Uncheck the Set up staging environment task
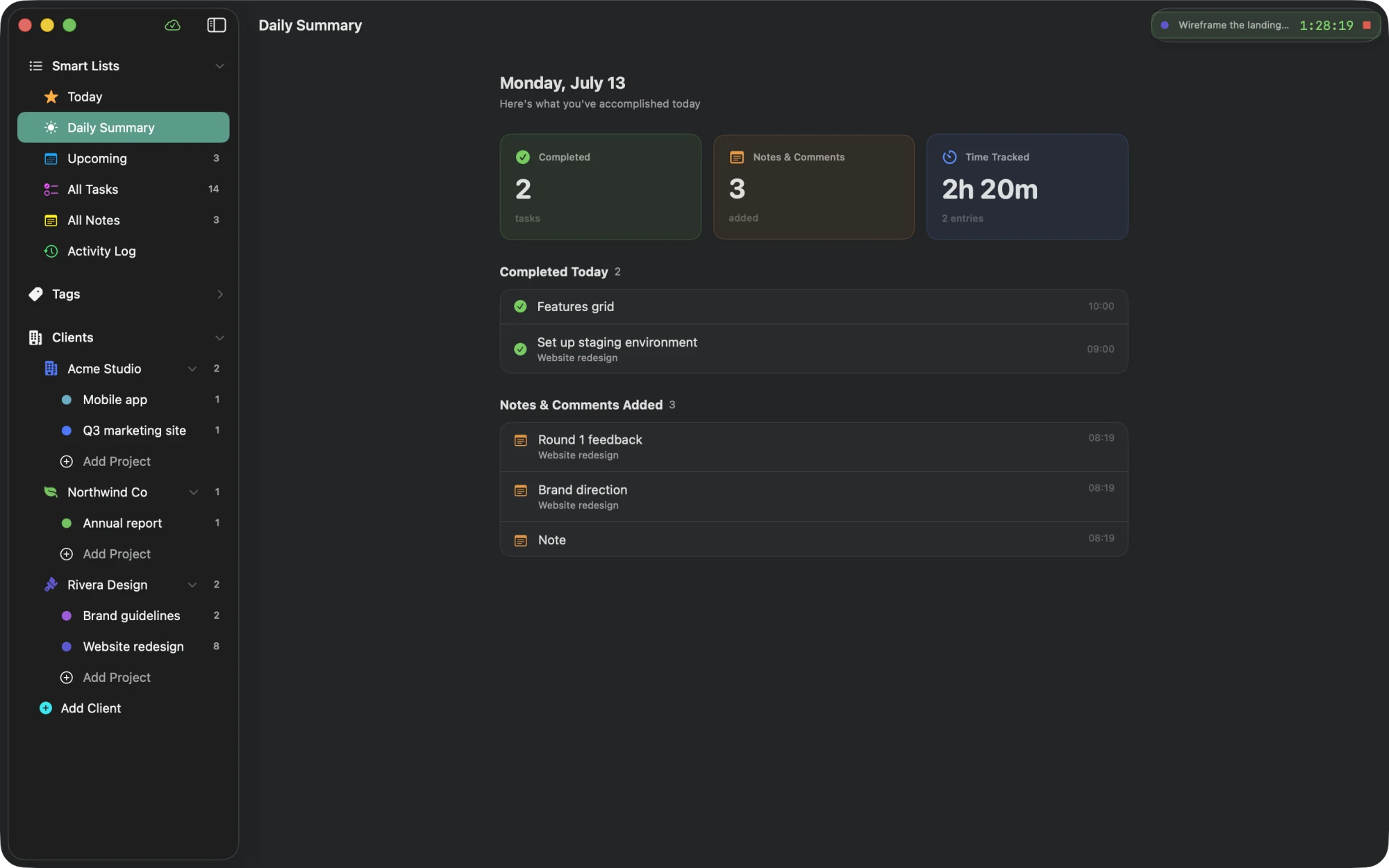The width and height of the screenshot is (1389, 868). (520, 349)
